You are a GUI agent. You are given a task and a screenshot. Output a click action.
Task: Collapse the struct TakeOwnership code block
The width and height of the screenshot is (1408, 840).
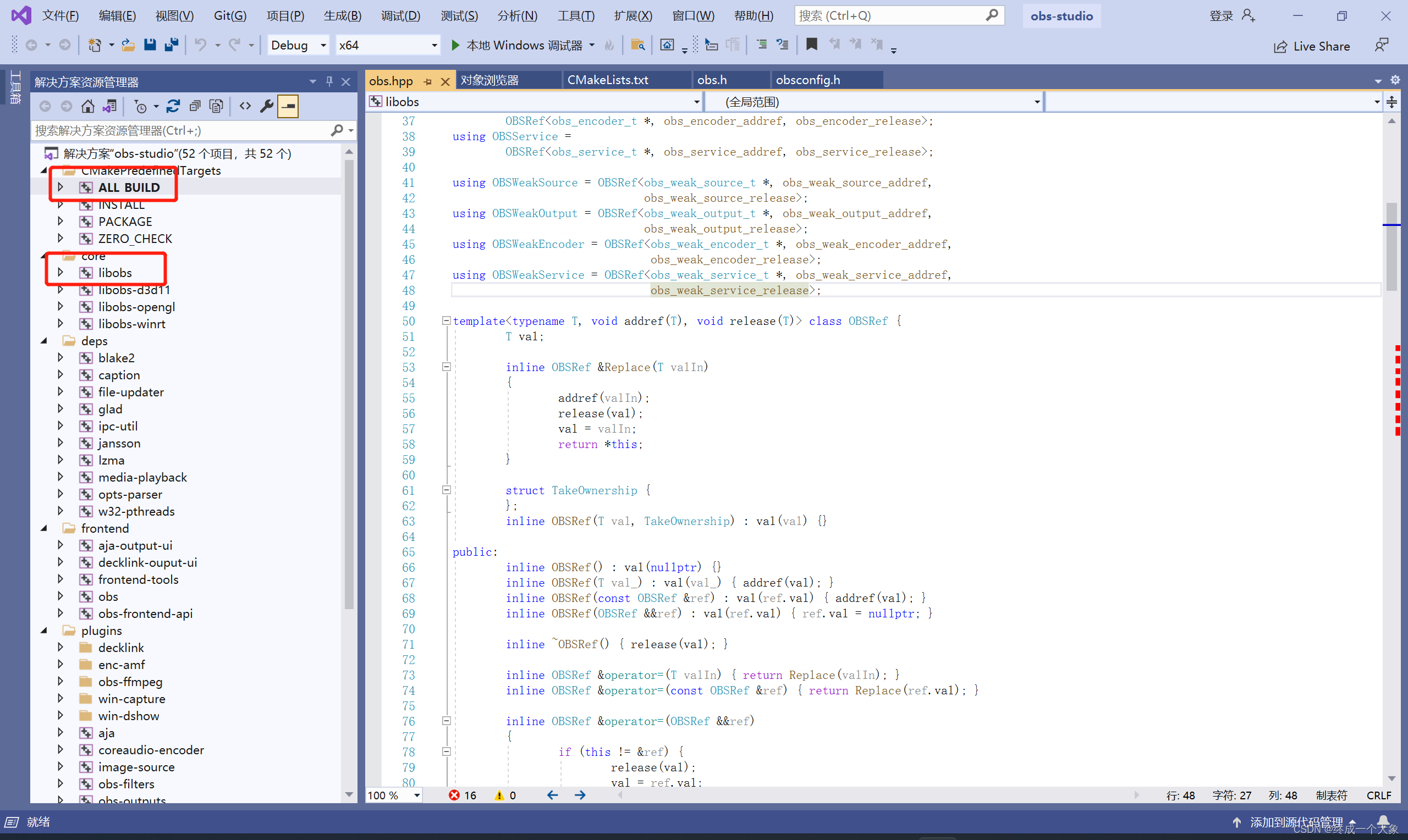coord(446,490)
